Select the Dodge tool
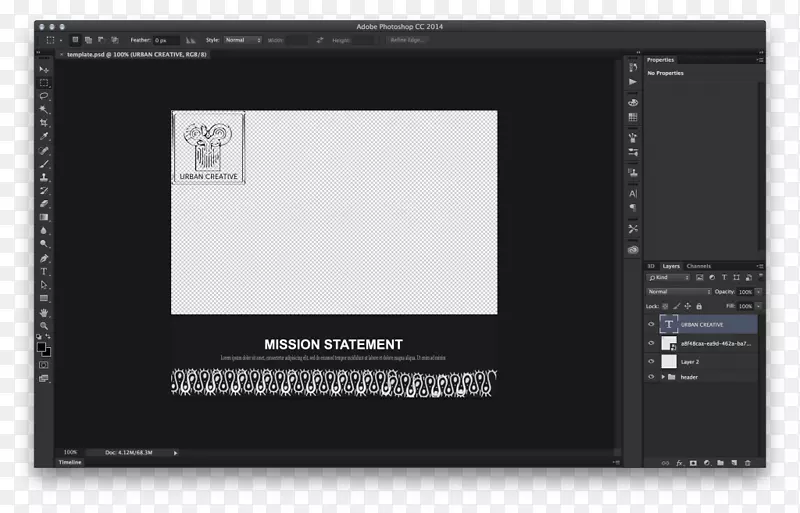800x513 pixels. pyautogui.click(x=44, y=244)
